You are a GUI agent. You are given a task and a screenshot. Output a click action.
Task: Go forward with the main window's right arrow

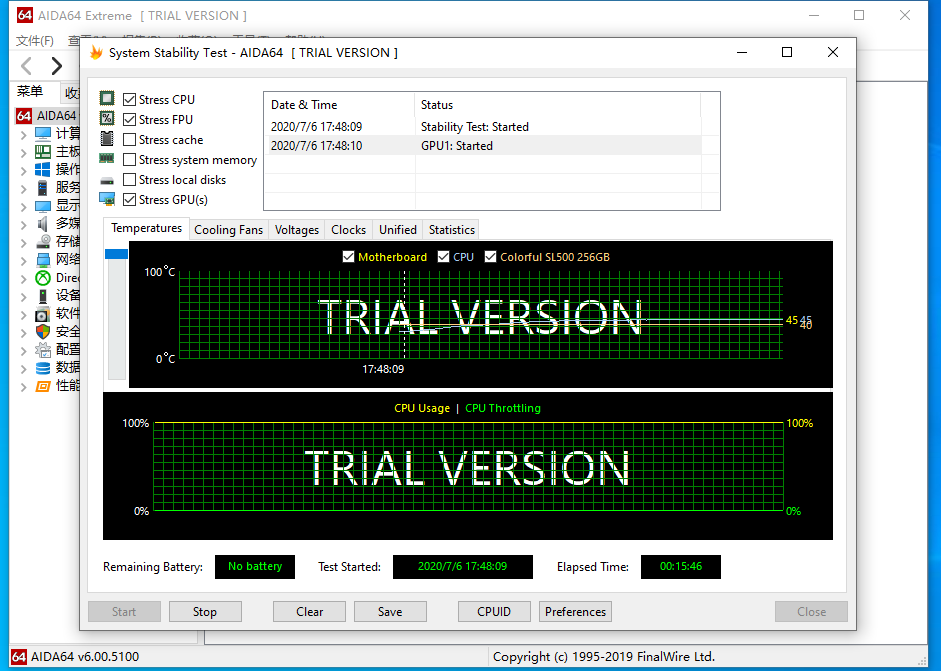56,66
